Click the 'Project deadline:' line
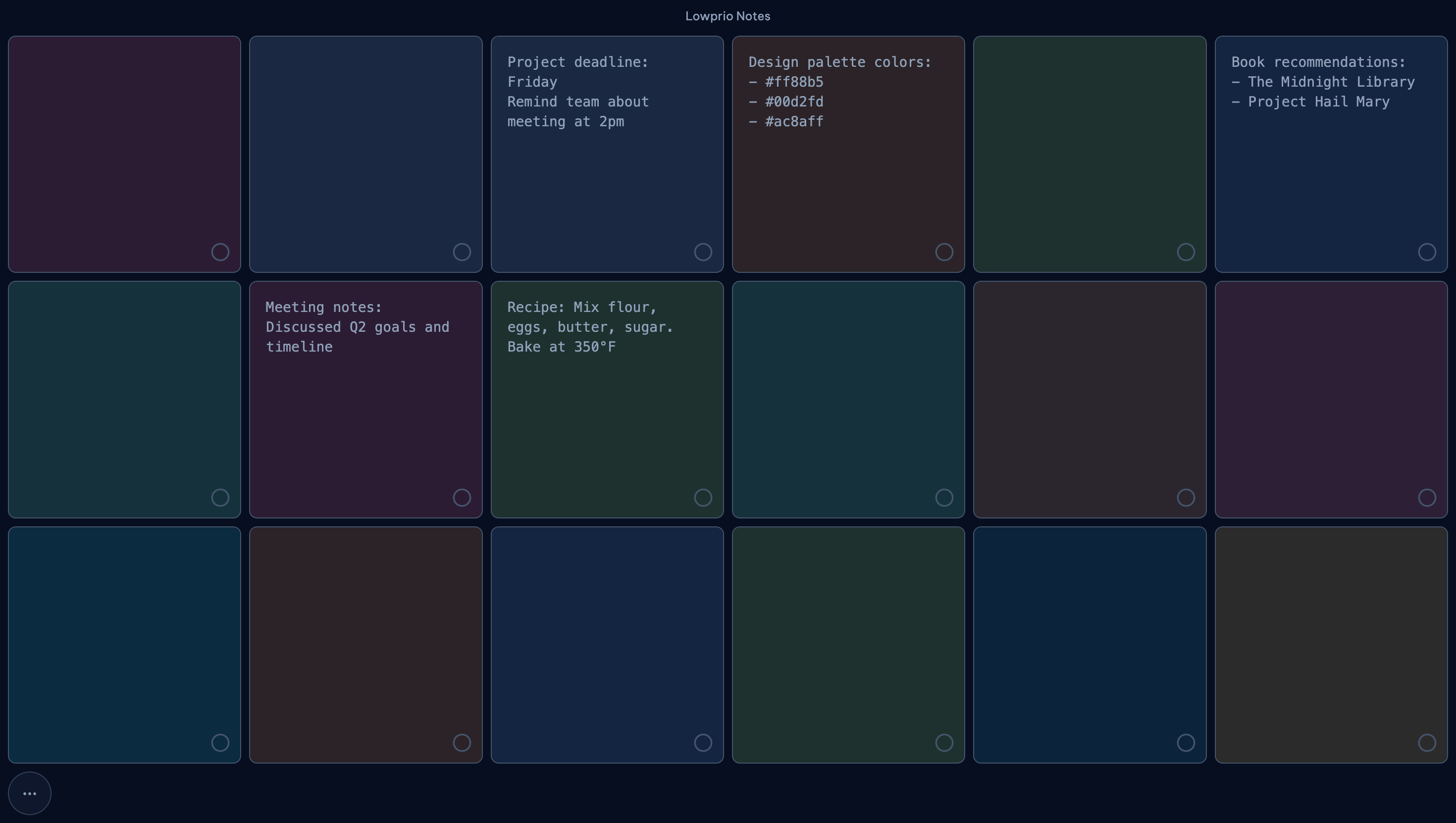This screenshot has height=823, width=1456. click(x=577, y=62)
